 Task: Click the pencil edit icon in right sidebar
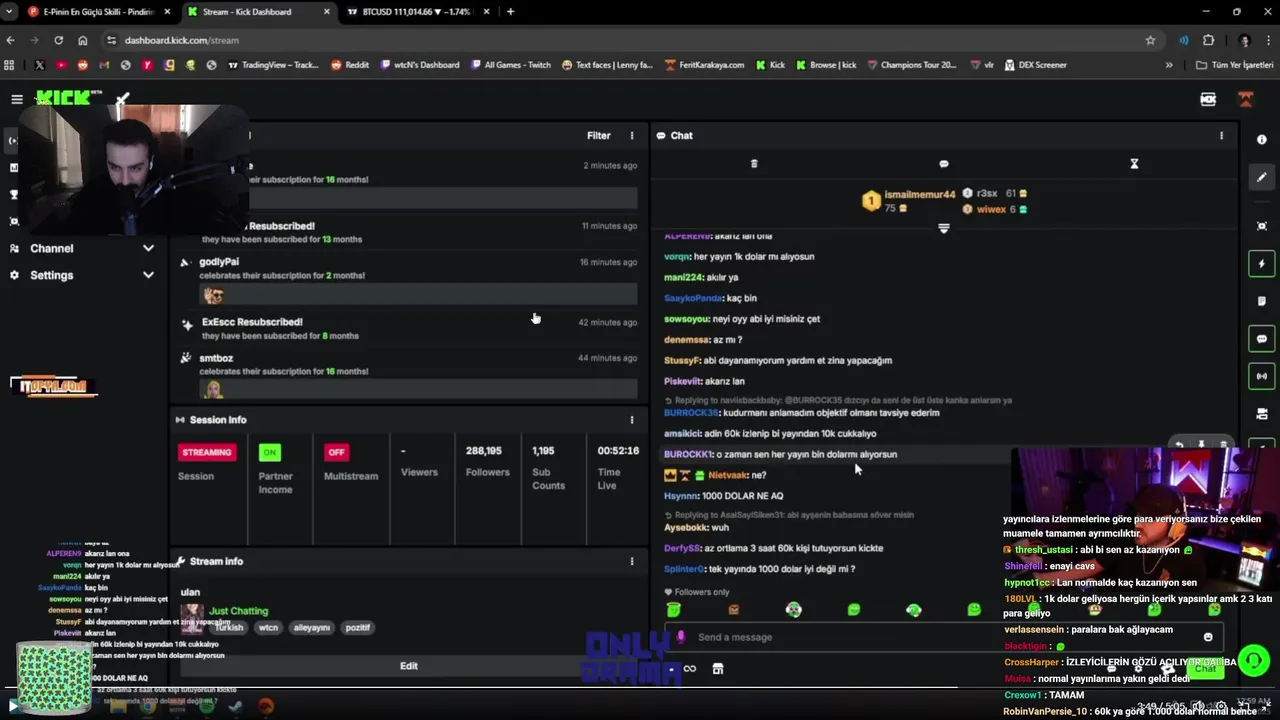[x=1262, y=177]
